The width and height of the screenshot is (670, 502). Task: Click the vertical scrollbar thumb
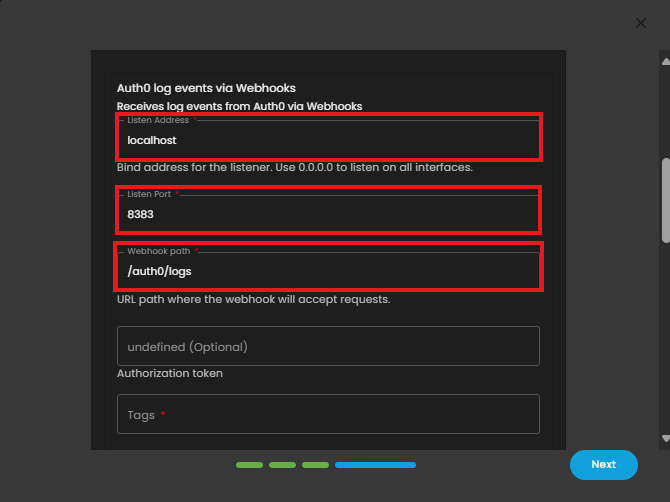click(x=666, y=201)
